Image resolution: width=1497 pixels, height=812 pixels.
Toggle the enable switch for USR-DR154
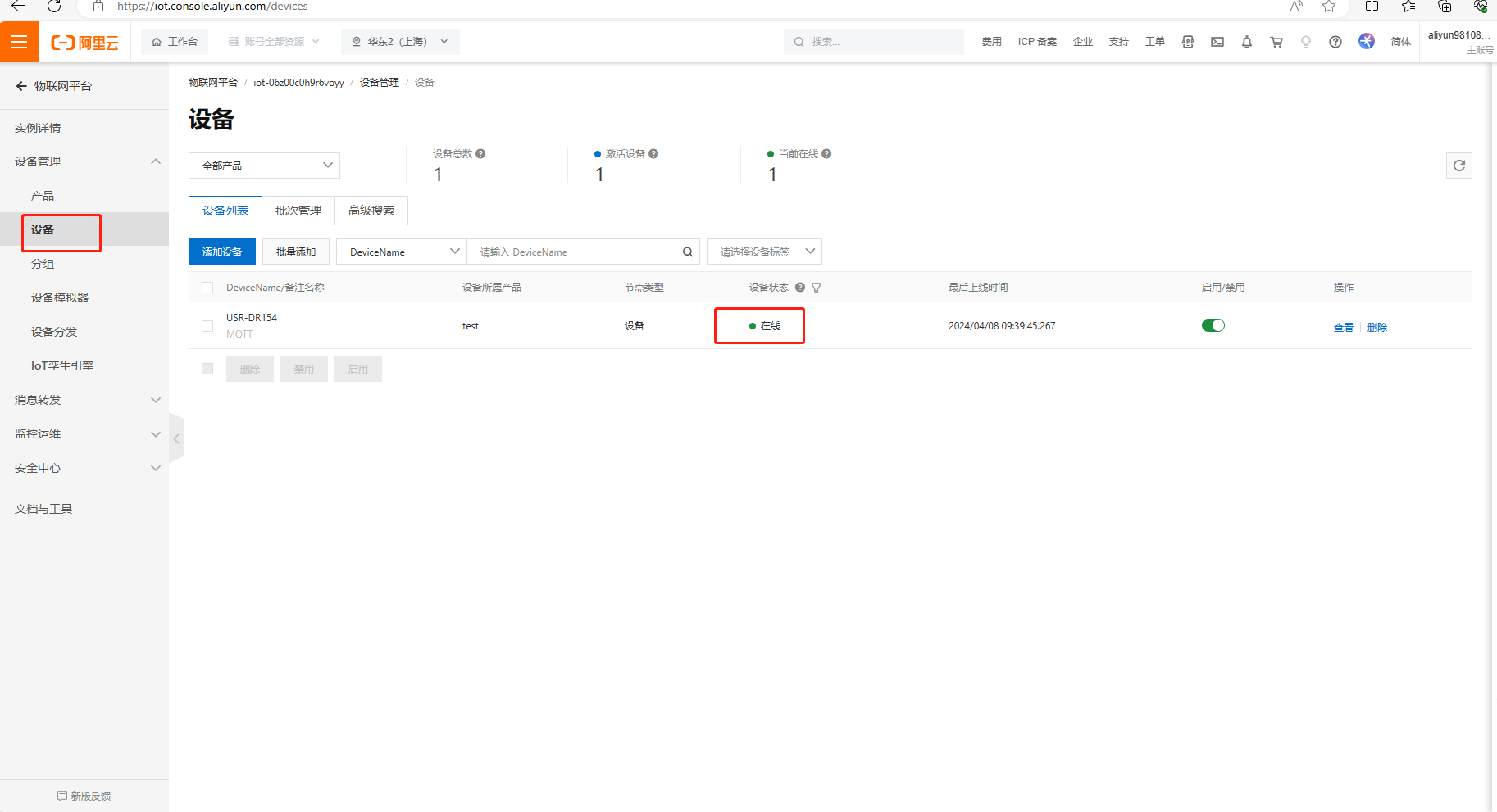1213,325
